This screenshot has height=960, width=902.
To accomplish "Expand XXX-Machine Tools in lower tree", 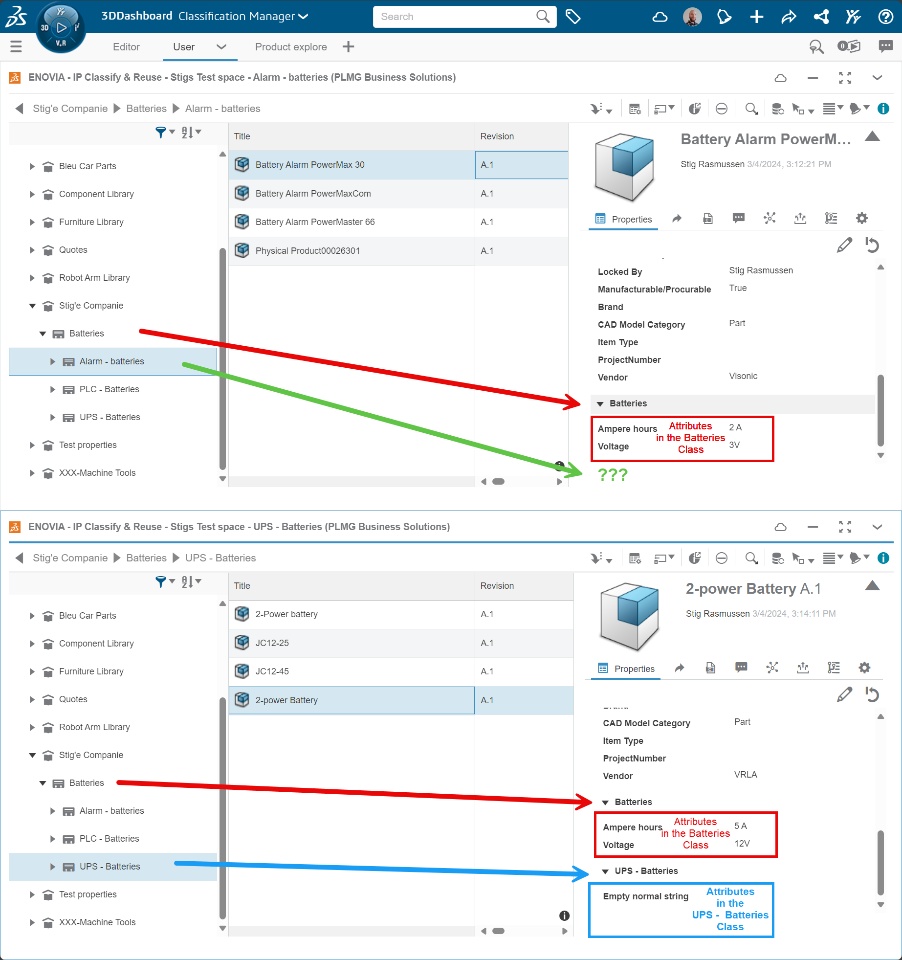I will pyautogui.click(x=32, y=922).
